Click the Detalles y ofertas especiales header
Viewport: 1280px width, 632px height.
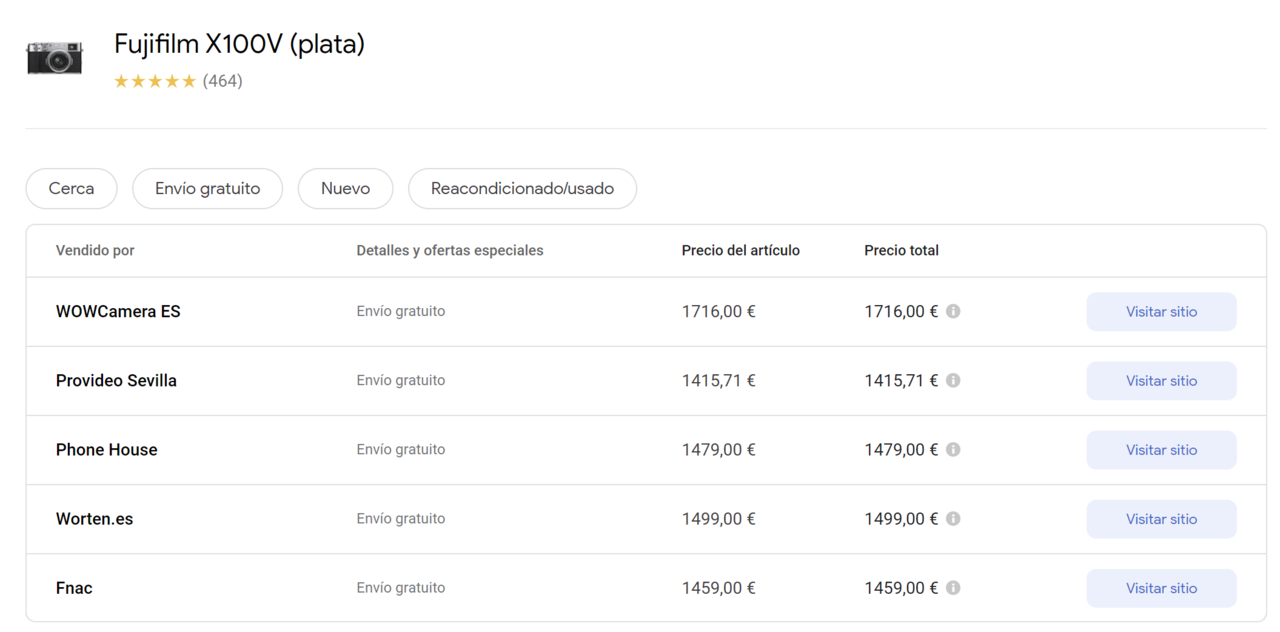click(450, 250)
